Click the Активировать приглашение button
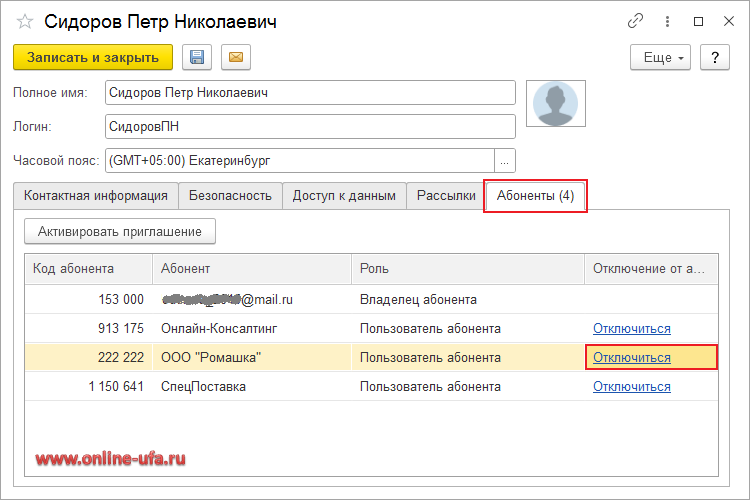 coord(119,232)
